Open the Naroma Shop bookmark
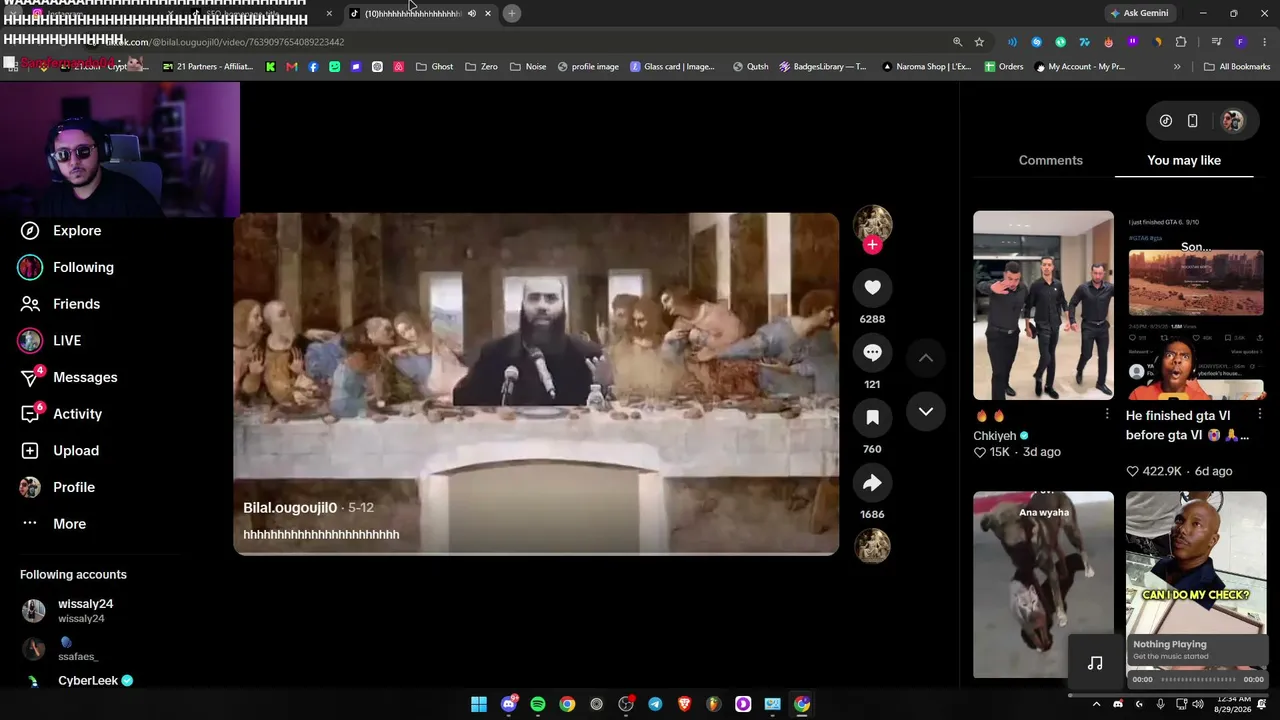Image resolution: width=1280 pixels, height=720 pixels. (926, 67)
